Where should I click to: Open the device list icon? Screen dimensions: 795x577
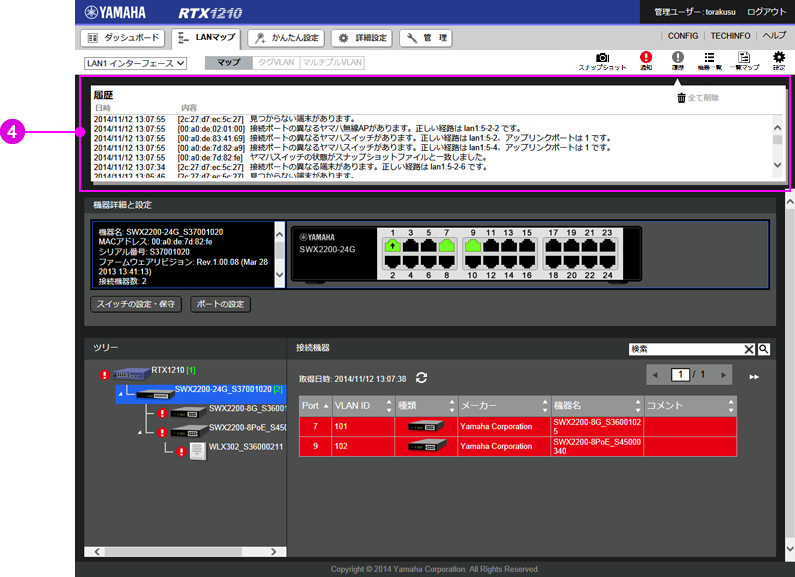pyautogui.click(x=709, y=59)
